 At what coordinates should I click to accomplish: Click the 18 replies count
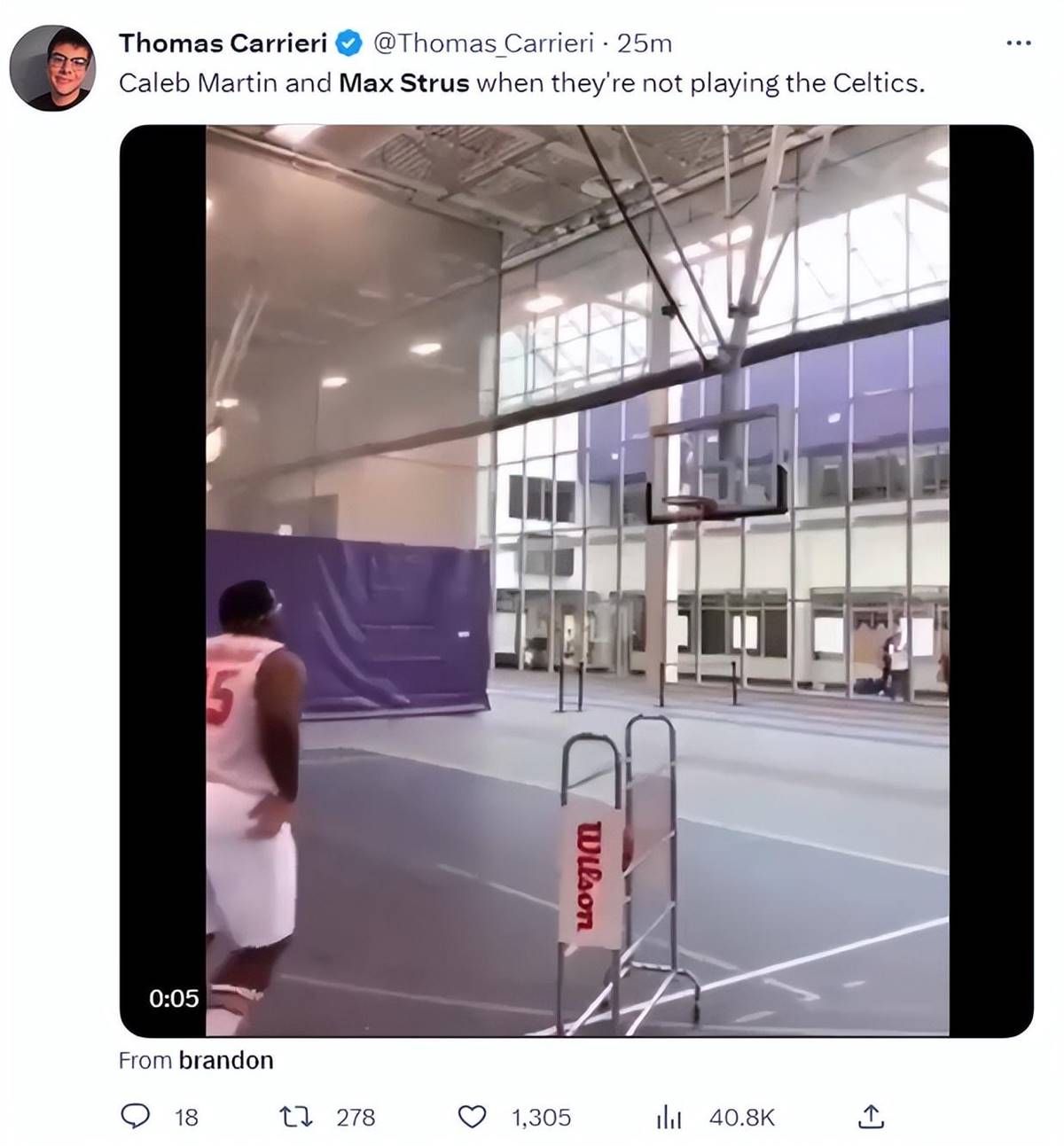[186, 1118]
